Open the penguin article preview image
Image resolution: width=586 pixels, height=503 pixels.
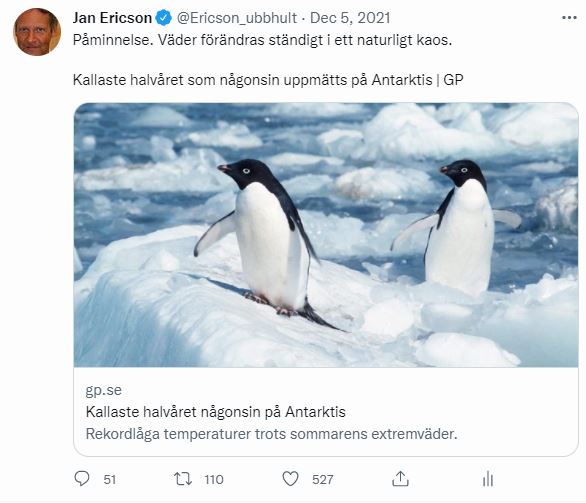pyautogui.click(x=326, y=235)
